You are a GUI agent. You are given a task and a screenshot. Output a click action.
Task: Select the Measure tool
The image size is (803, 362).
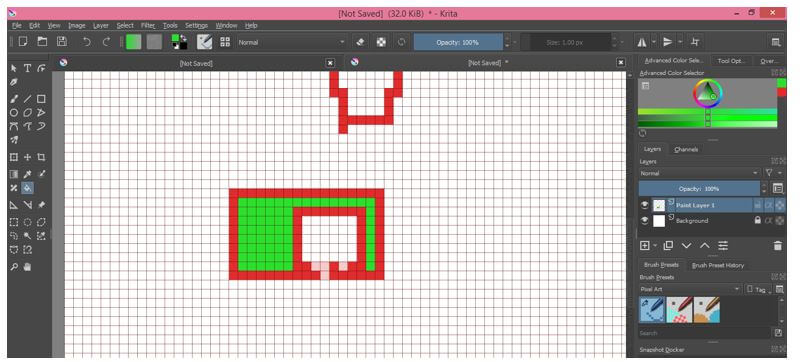tap(28, 205)
